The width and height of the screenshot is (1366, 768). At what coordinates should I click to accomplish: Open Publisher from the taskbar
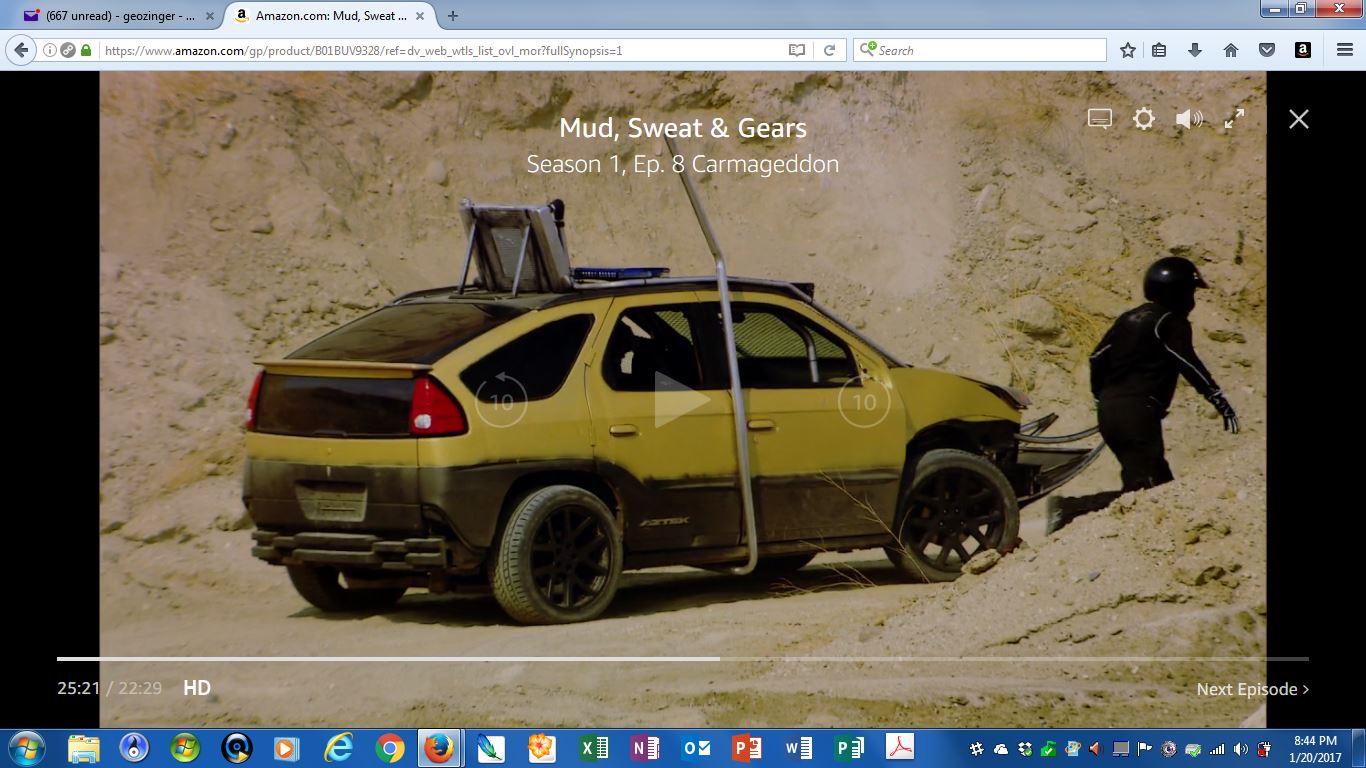click(849, 748)
